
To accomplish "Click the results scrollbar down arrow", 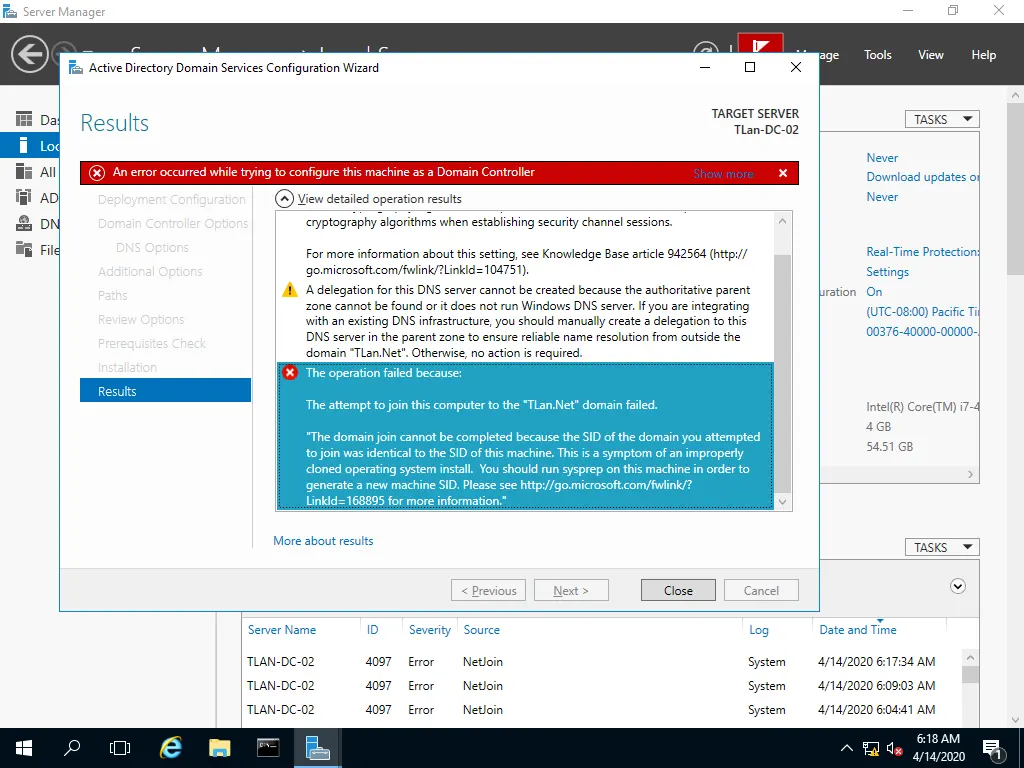I will (x=782, y=502).
